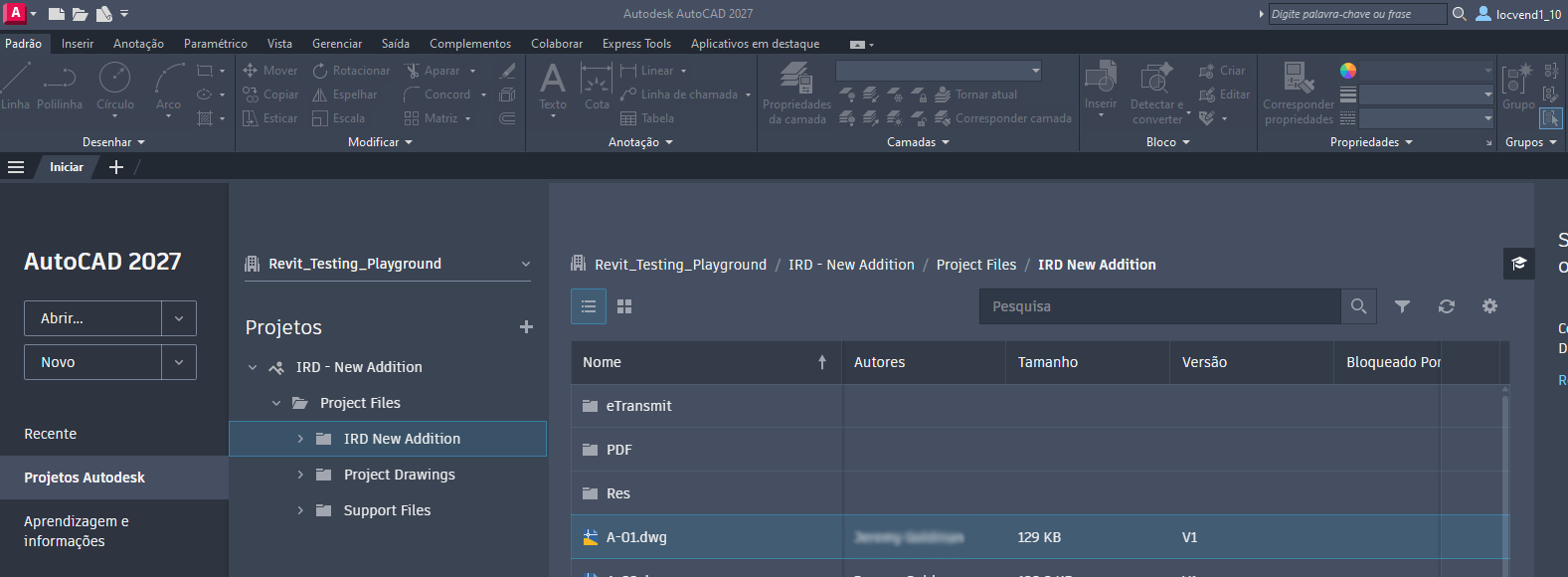Switch to grid view
The height and width of the screenshot is (577, 1568).
[624, 306]
